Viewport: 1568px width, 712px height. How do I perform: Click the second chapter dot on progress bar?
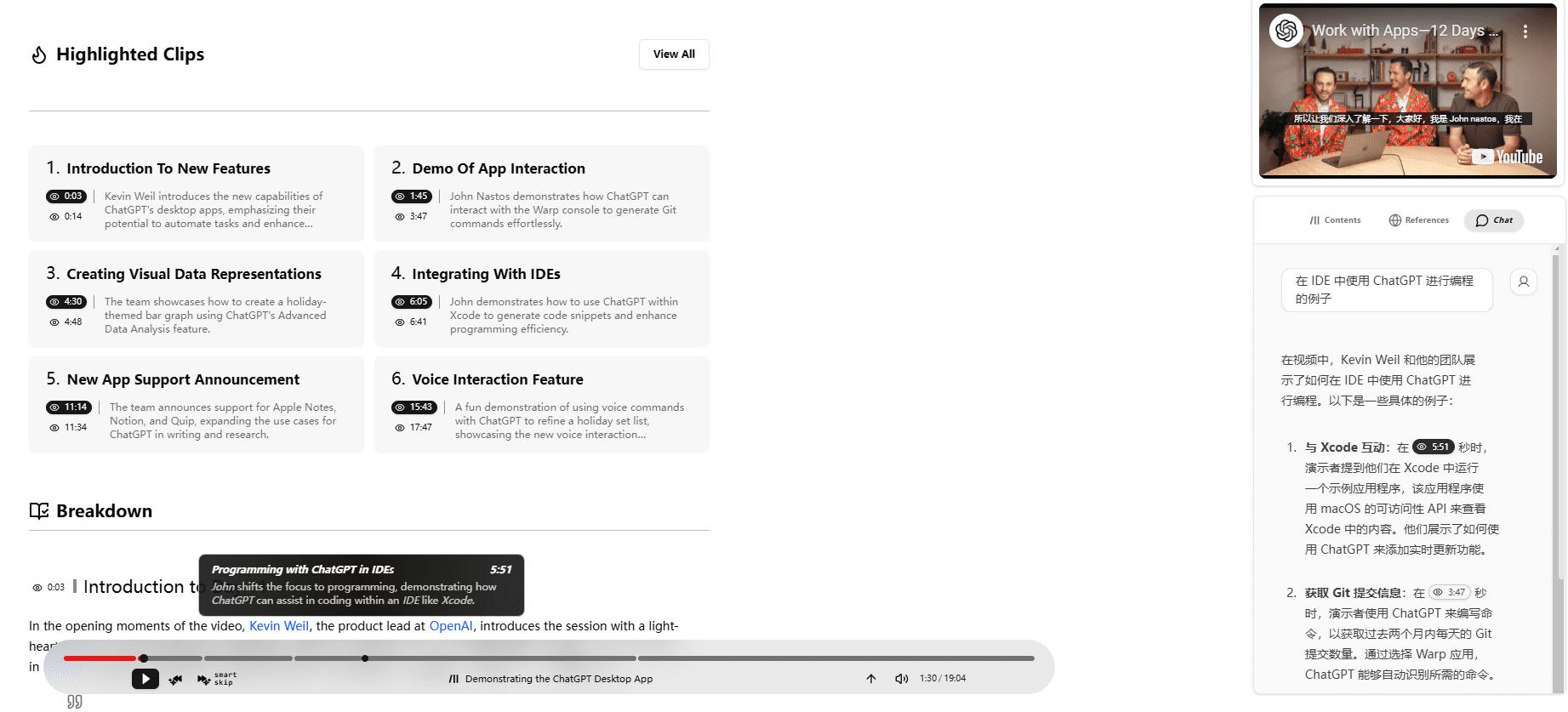pos(365,658)
